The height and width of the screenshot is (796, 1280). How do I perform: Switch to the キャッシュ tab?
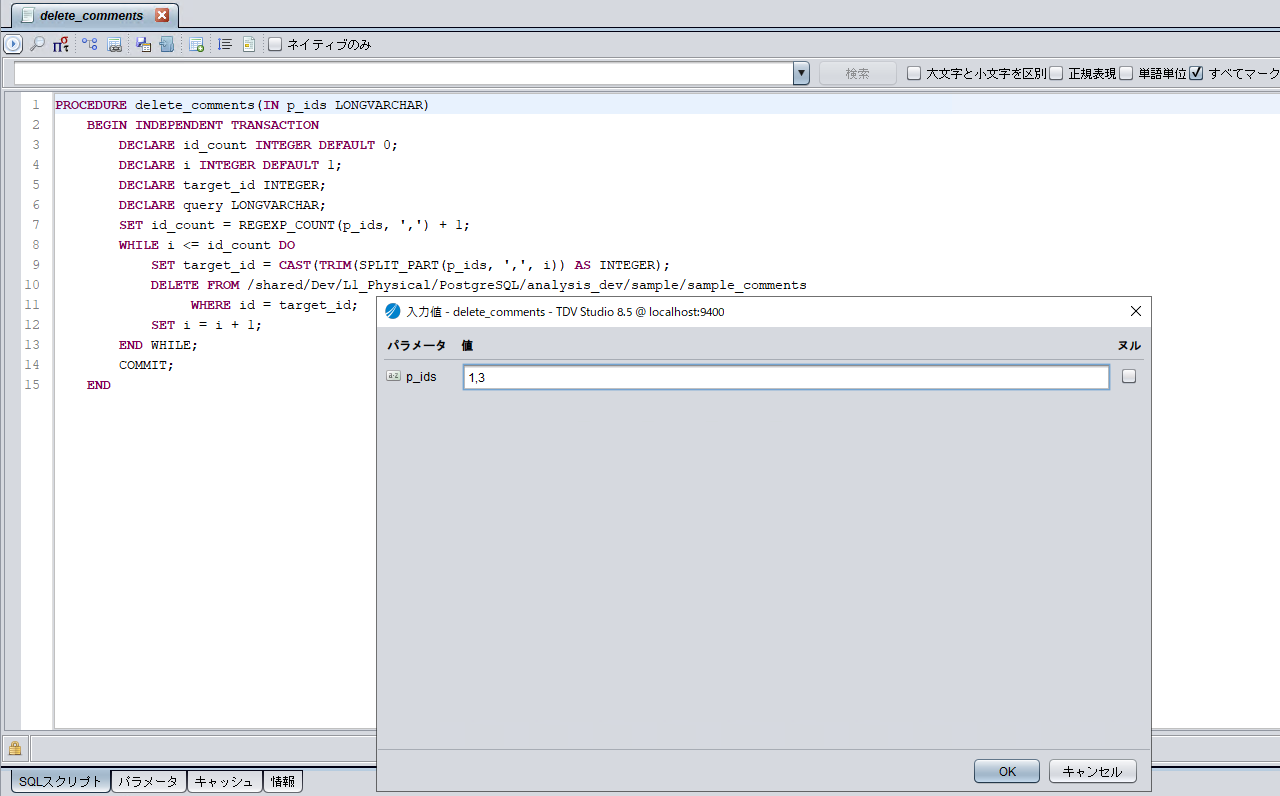(x=225, y=782)
